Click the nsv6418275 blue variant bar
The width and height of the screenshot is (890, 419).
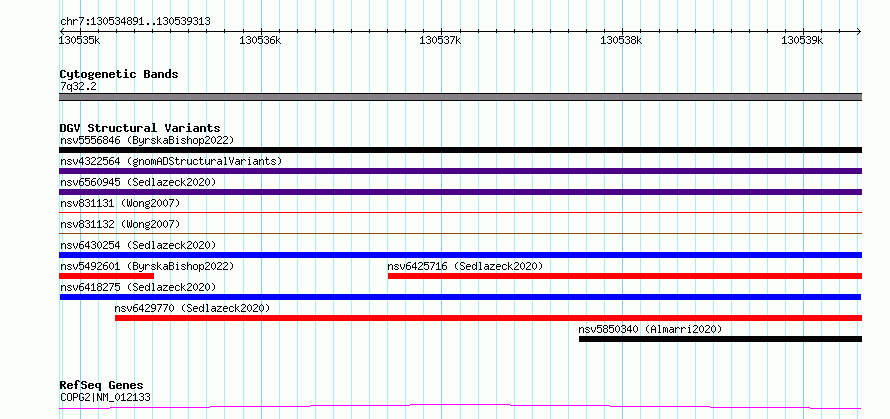460,297
